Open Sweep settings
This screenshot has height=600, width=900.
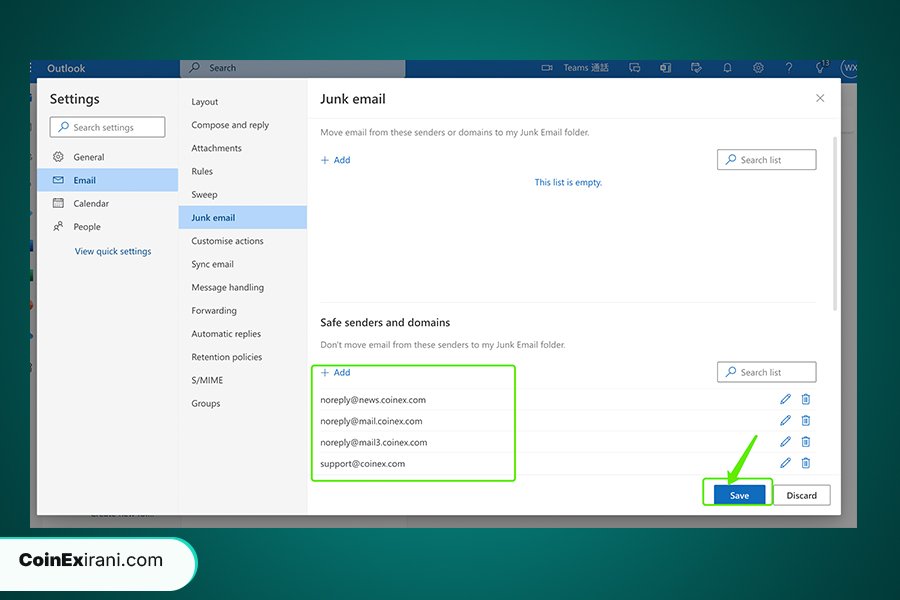point(242,195)
